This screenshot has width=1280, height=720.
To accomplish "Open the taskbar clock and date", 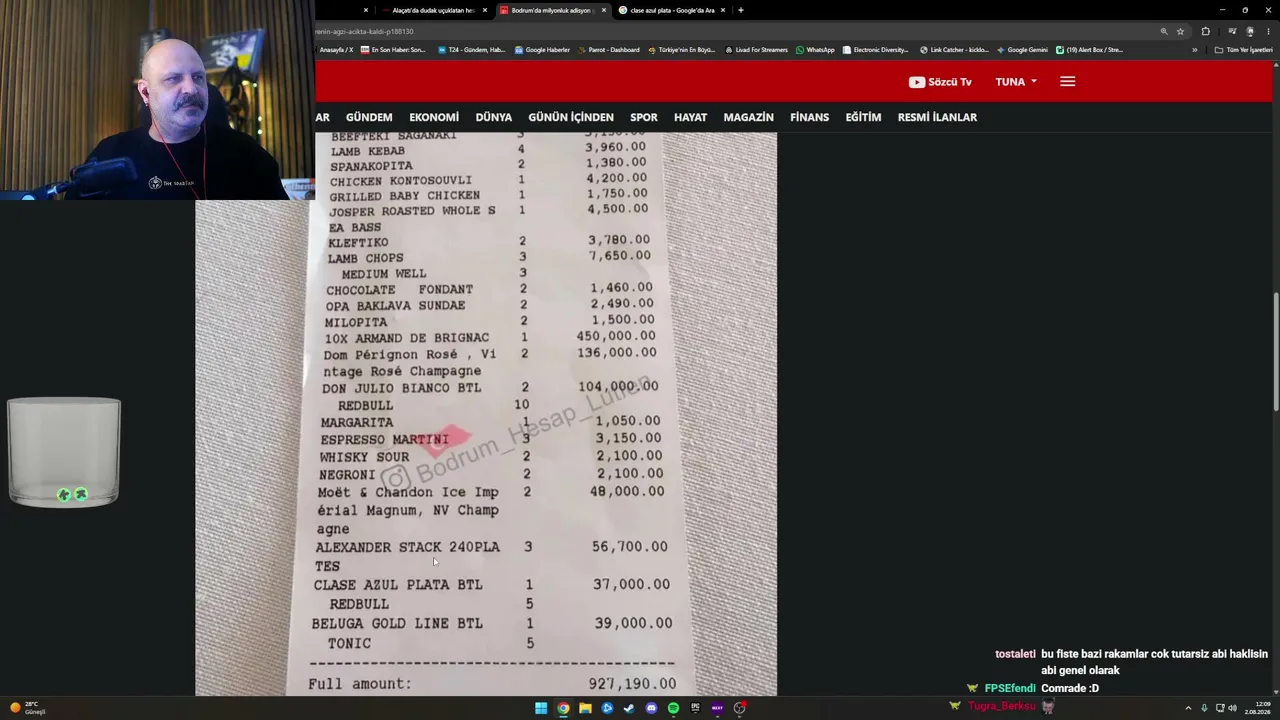I will point(1257,708).
